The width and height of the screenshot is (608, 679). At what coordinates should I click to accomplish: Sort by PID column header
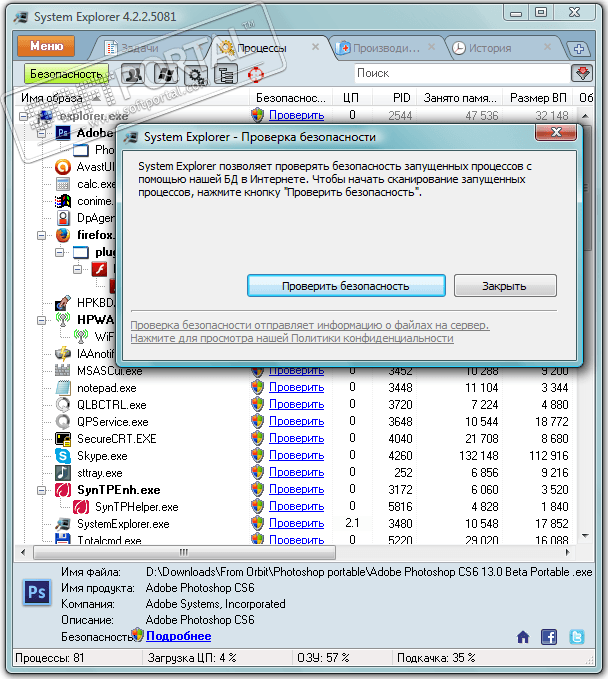coord(394,98)
